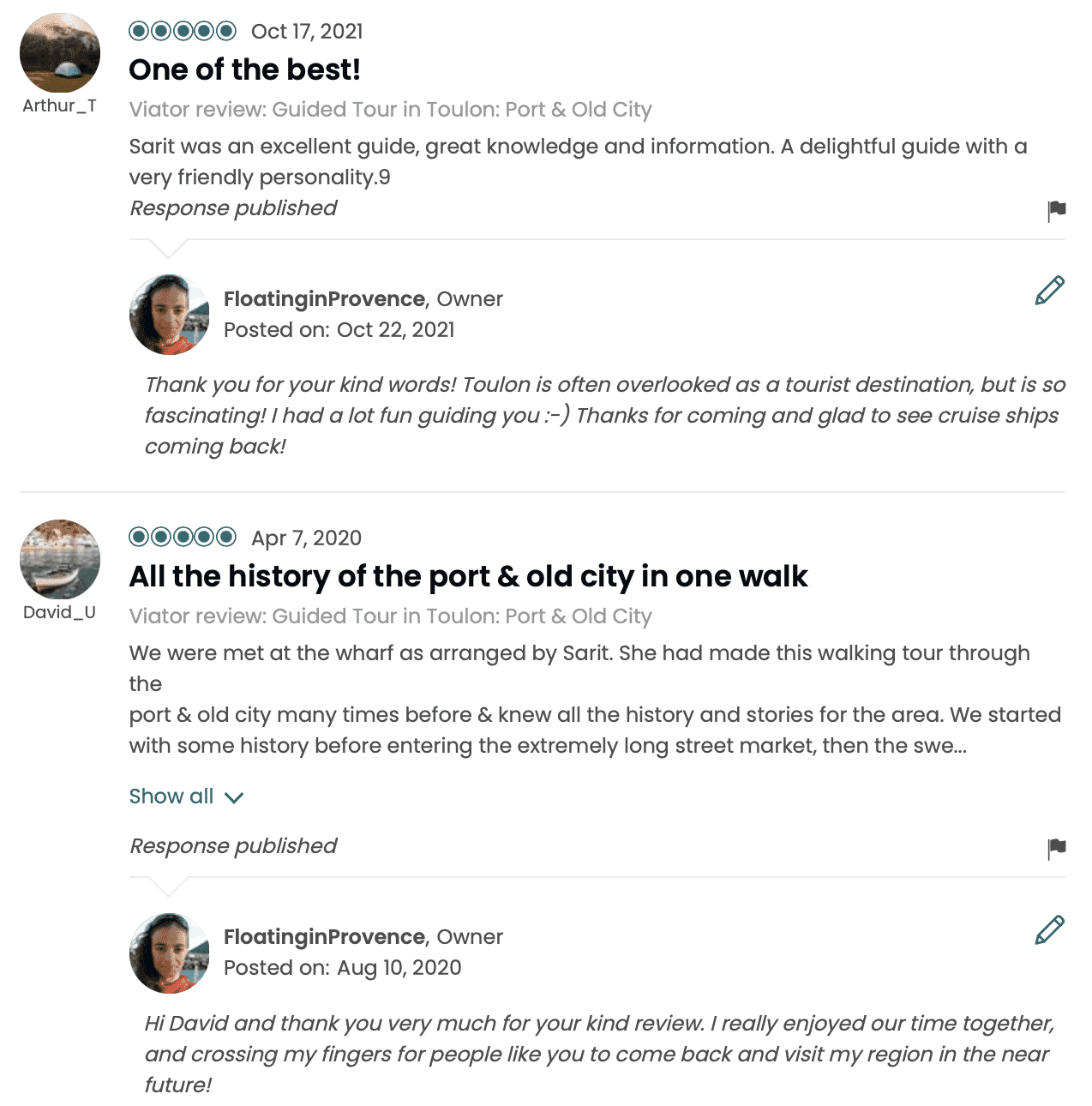This screenshot has height=1106, width=1092.
Task: Click Arthur_T username under avatar
Action: pyautogui.click(x=59, y=105)
